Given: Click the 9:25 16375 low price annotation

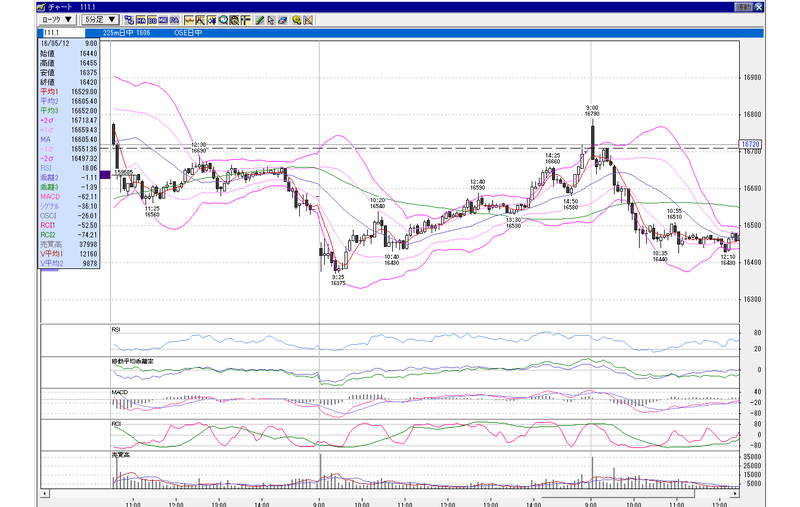Looking at the screenshot, I should (x=338, y=280).
